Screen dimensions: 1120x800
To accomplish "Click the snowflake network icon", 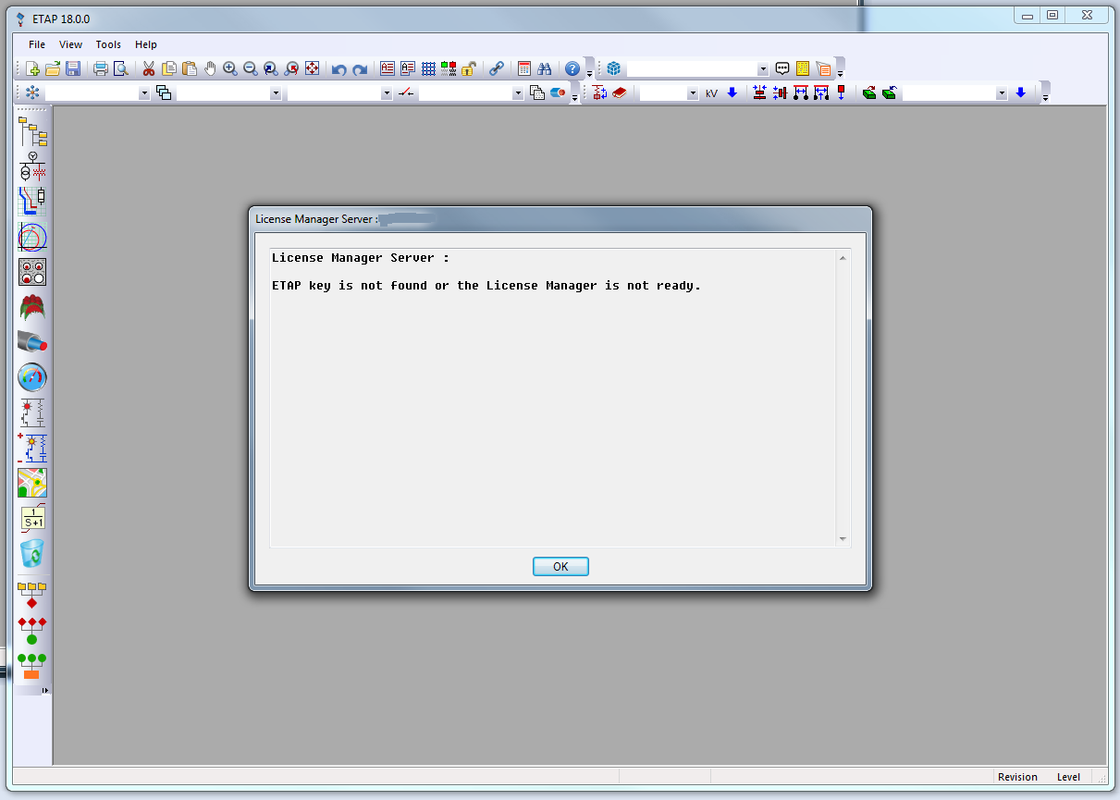I will click(x=32, y=93).
